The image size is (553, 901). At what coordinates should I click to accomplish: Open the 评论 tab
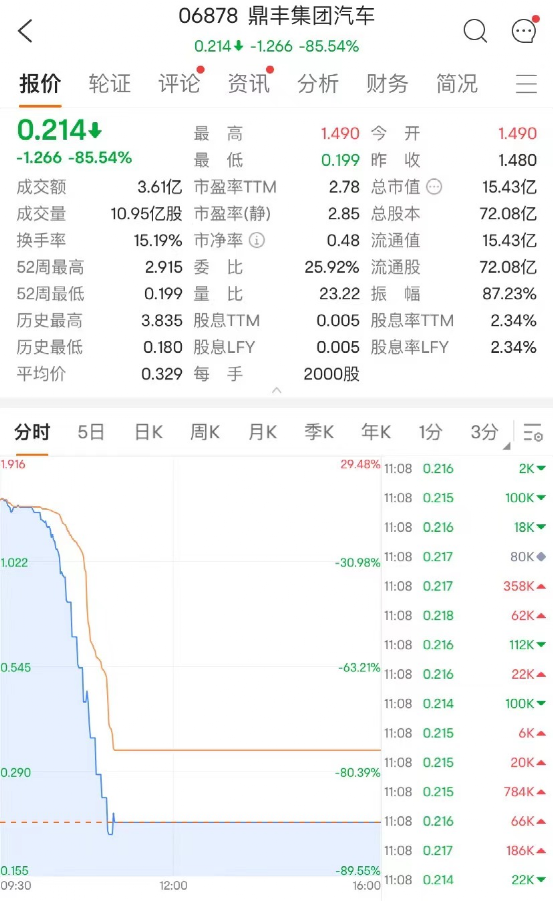click(x=179, y=84)
